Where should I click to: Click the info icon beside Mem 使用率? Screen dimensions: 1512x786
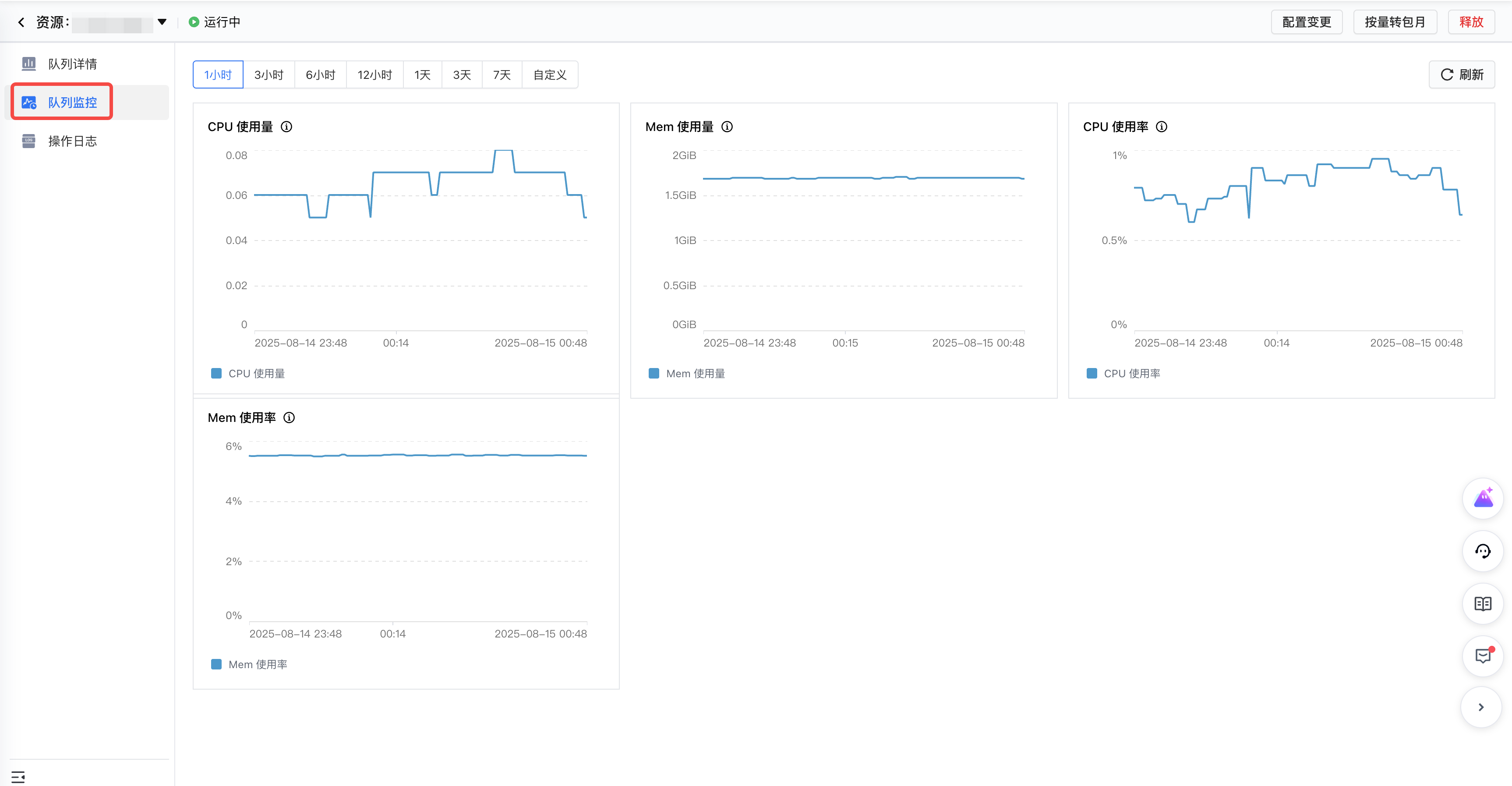pyautogui.click(x=289, y=418)
